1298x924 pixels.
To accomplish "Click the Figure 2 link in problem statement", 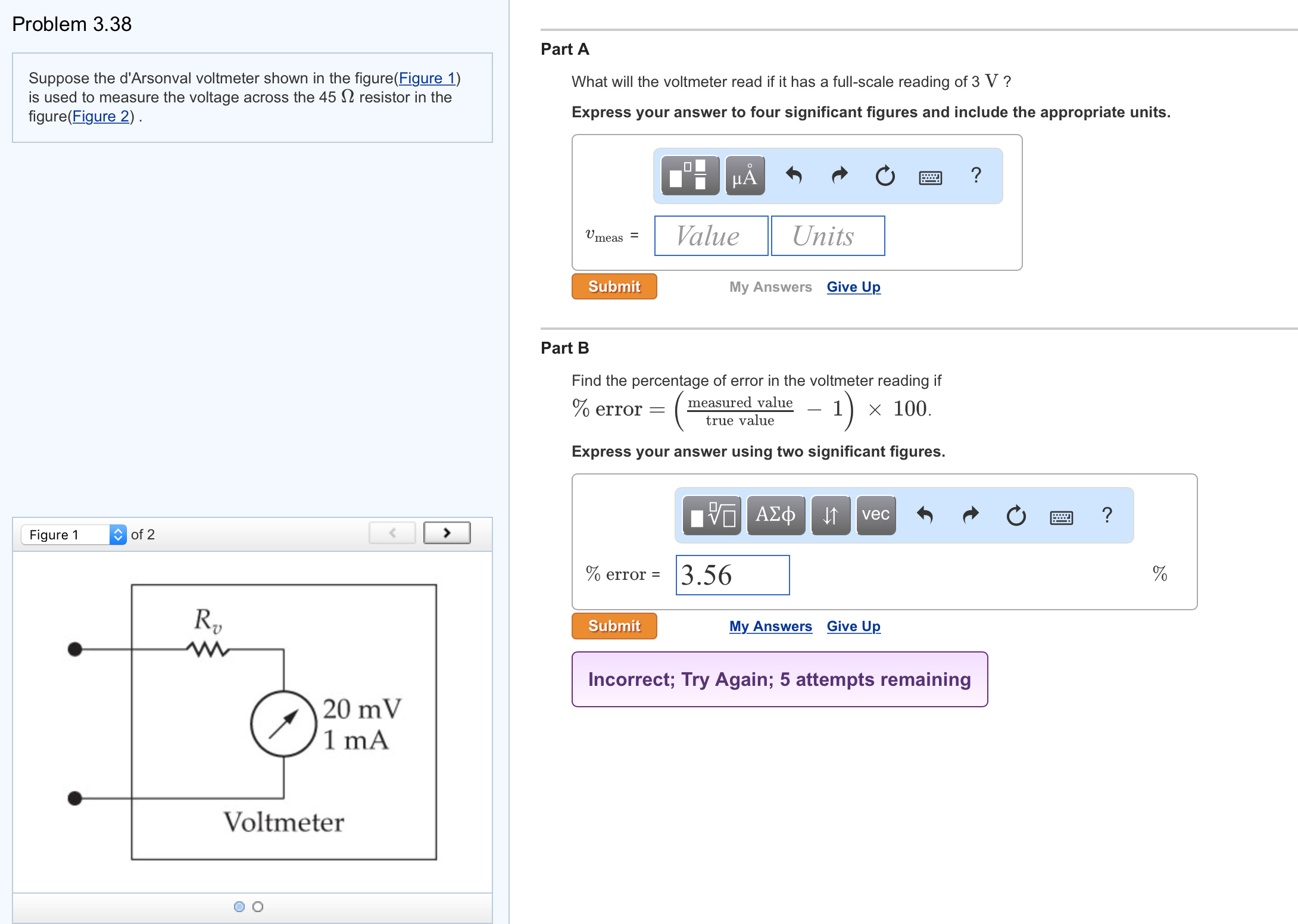I will [101, 117].
